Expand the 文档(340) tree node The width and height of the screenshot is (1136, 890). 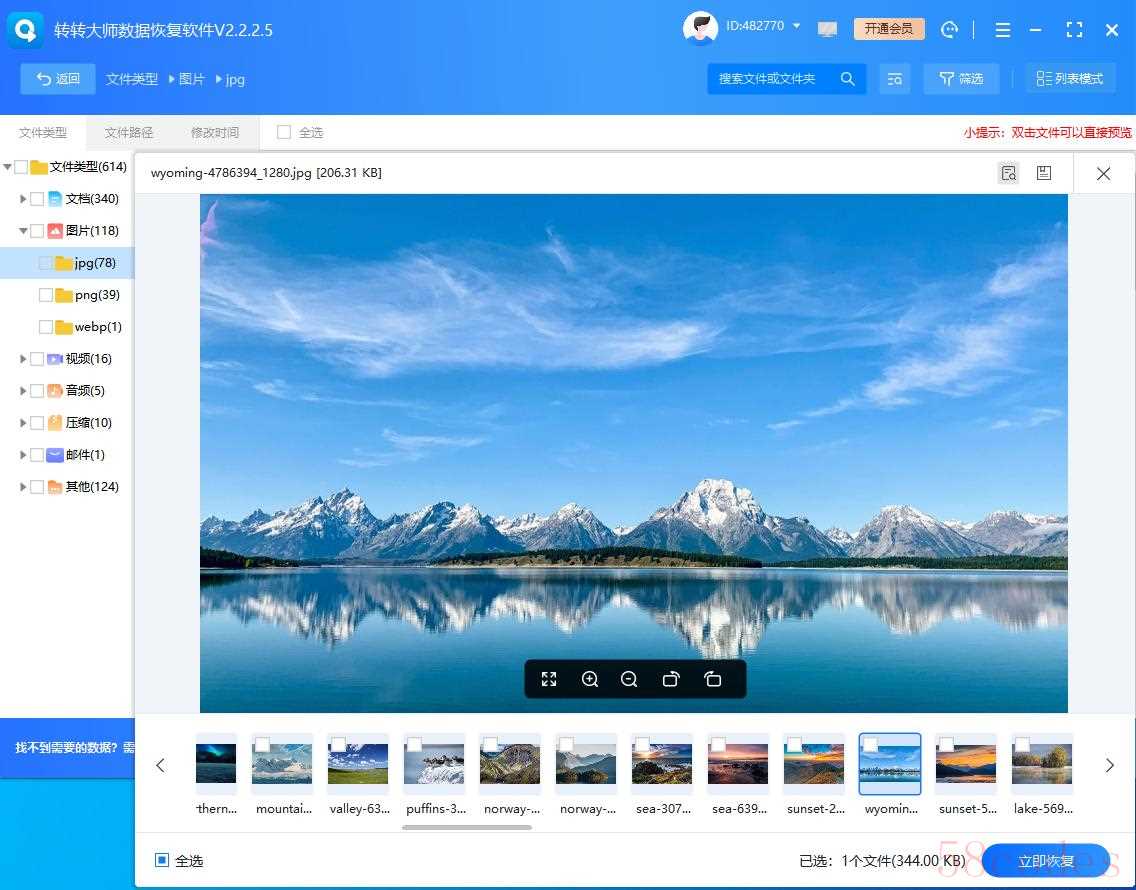pyautogui.click(x=23, y=199)
